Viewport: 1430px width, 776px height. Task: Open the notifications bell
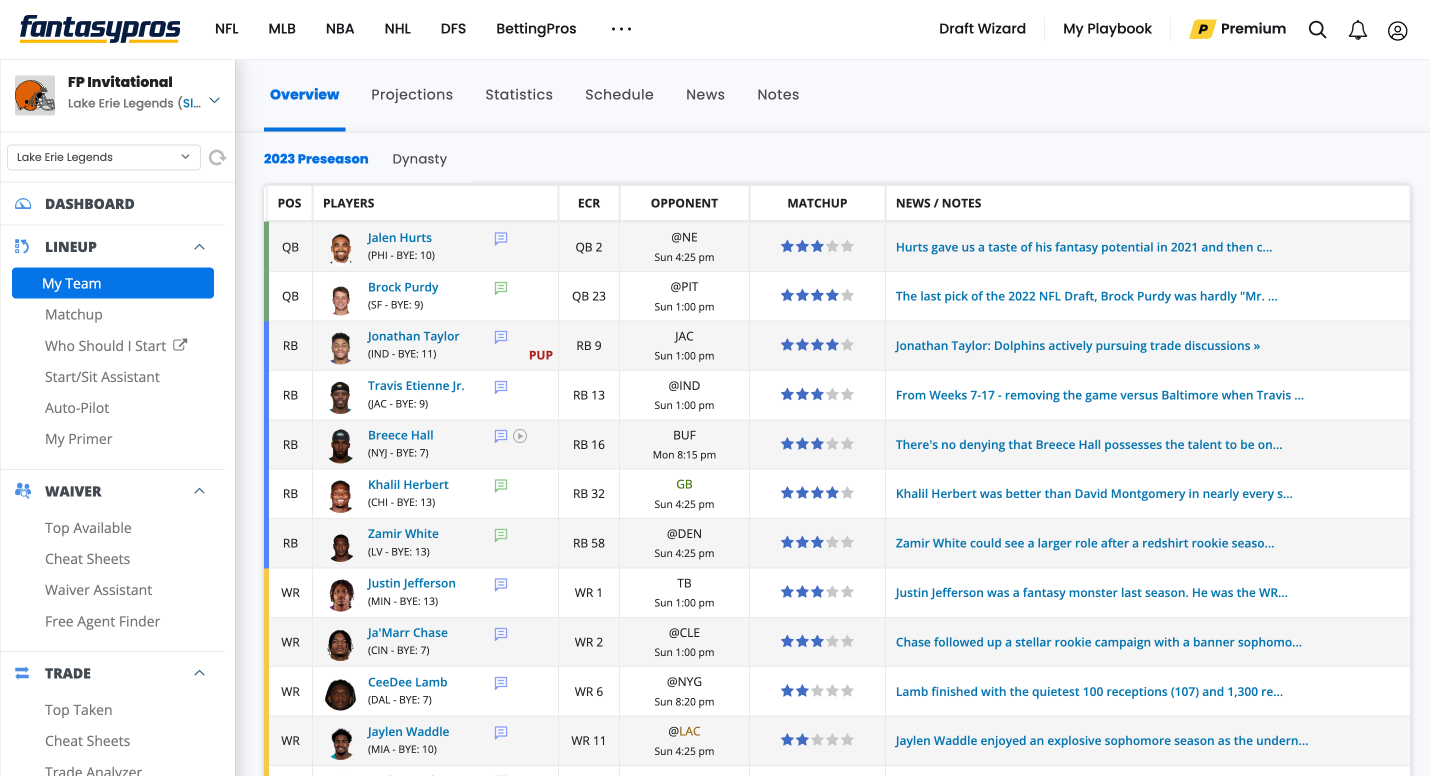pos(1357,30)
